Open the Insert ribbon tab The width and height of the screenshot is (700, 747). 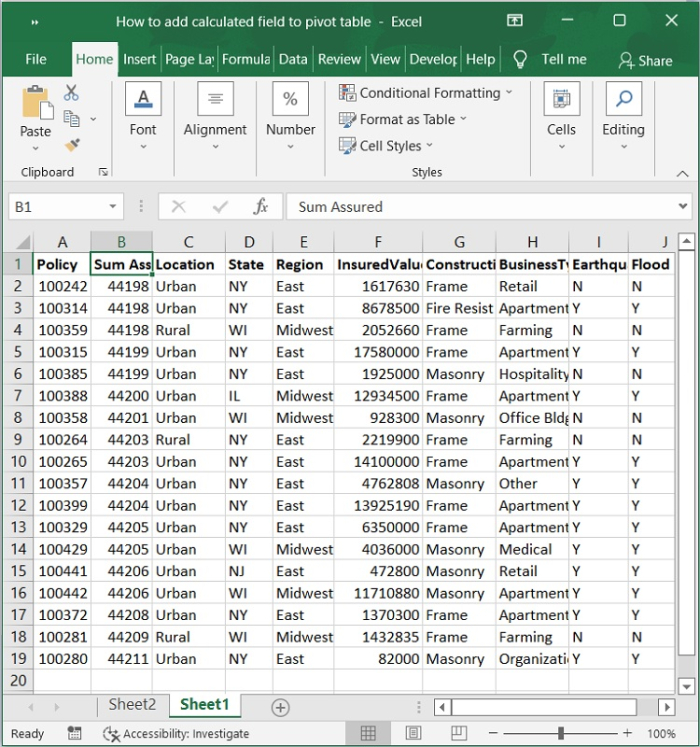139,59
